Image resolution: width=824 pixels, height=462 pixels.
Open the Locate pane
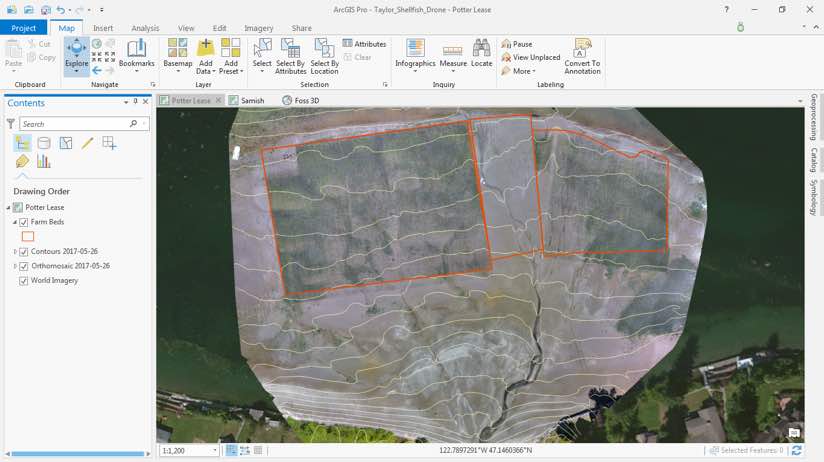pos(481,54)
